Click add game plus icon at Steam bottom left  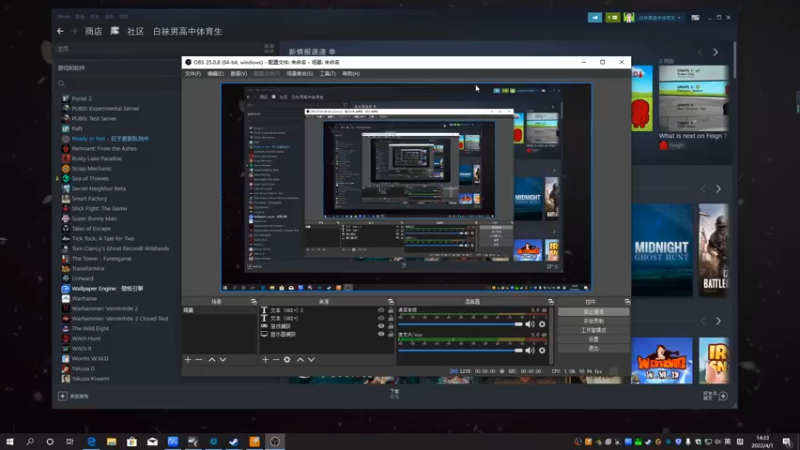point(62,396)
